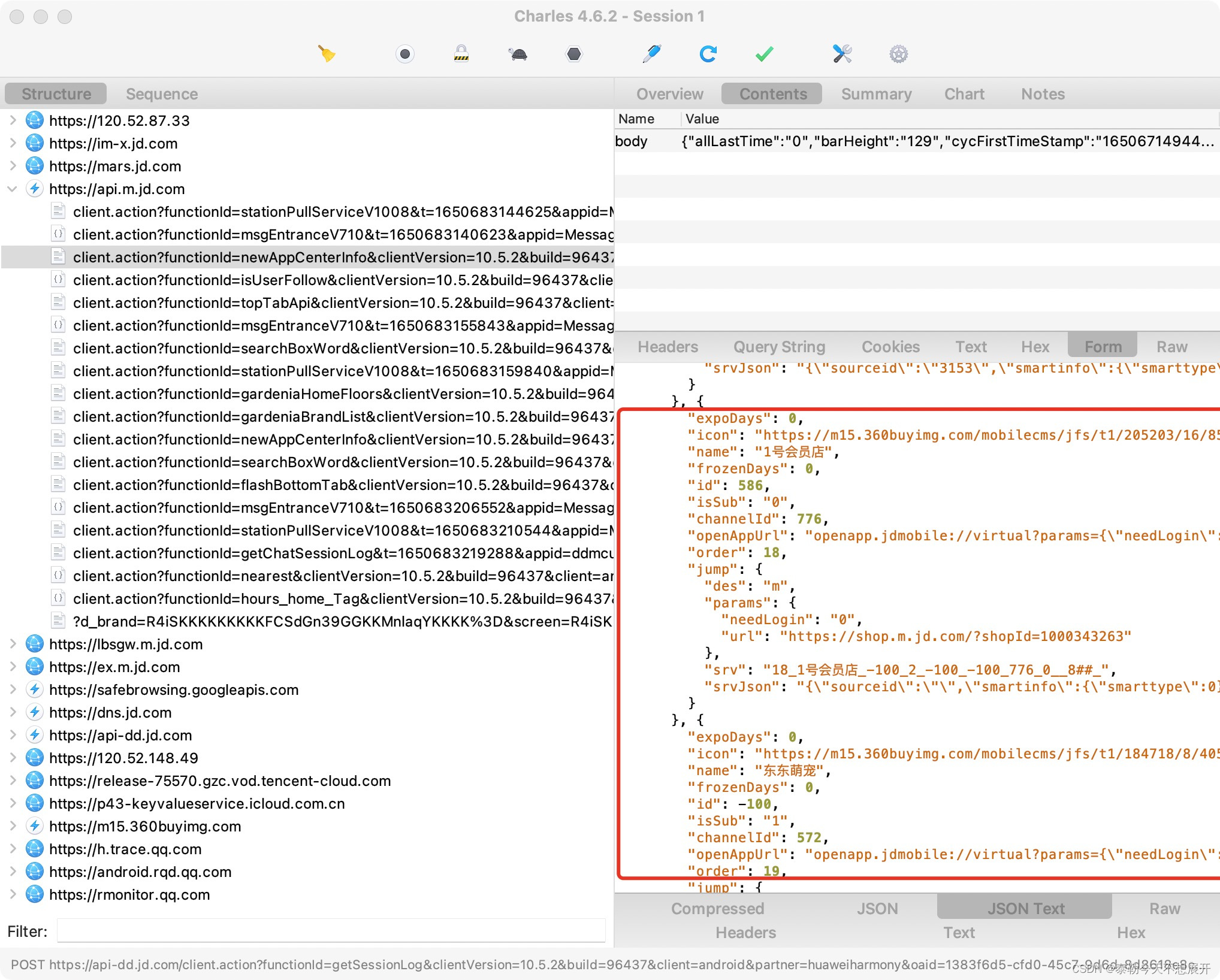Click the repeat request refresh icon
1220x980 pixels.
pyautogui.click(x=708, y=54)
